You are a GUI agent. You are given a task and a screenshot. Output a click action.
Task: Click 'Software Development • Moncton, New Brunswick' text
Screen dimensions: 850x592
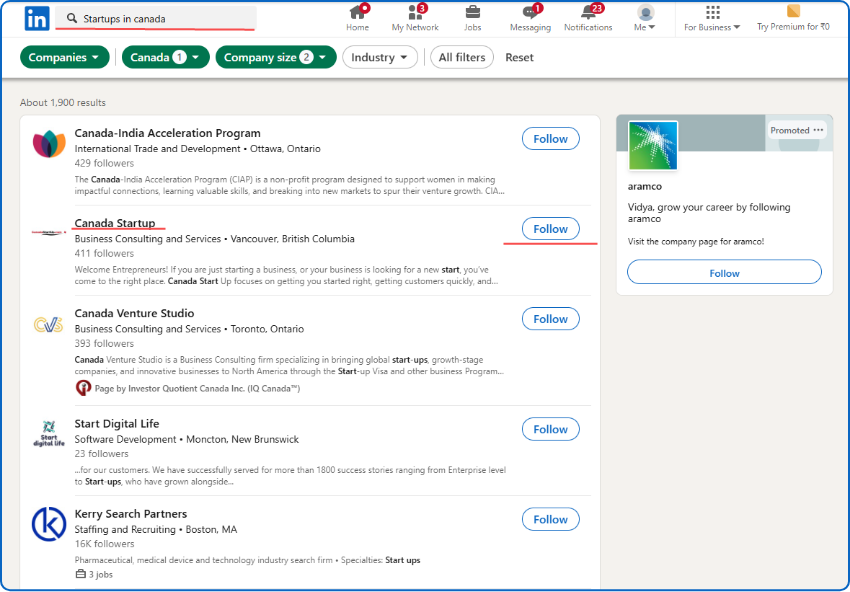186,439
